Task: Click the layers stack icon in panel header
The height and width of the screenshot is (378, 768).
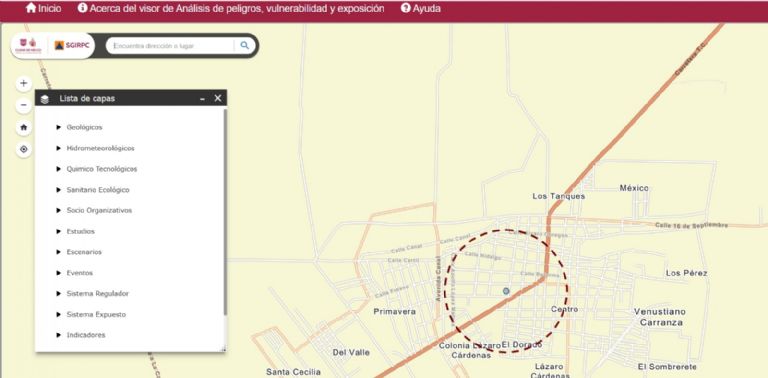Action: (45, 99)
